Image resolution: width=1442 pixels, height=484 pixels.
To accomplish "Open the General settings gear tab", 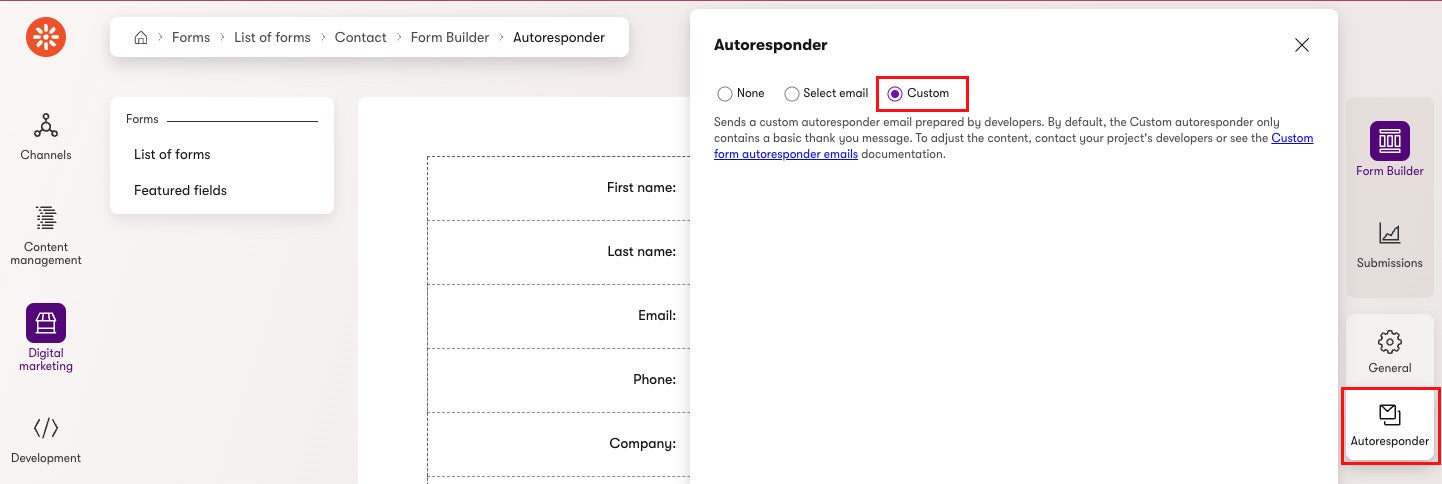I will [1389, 341].
